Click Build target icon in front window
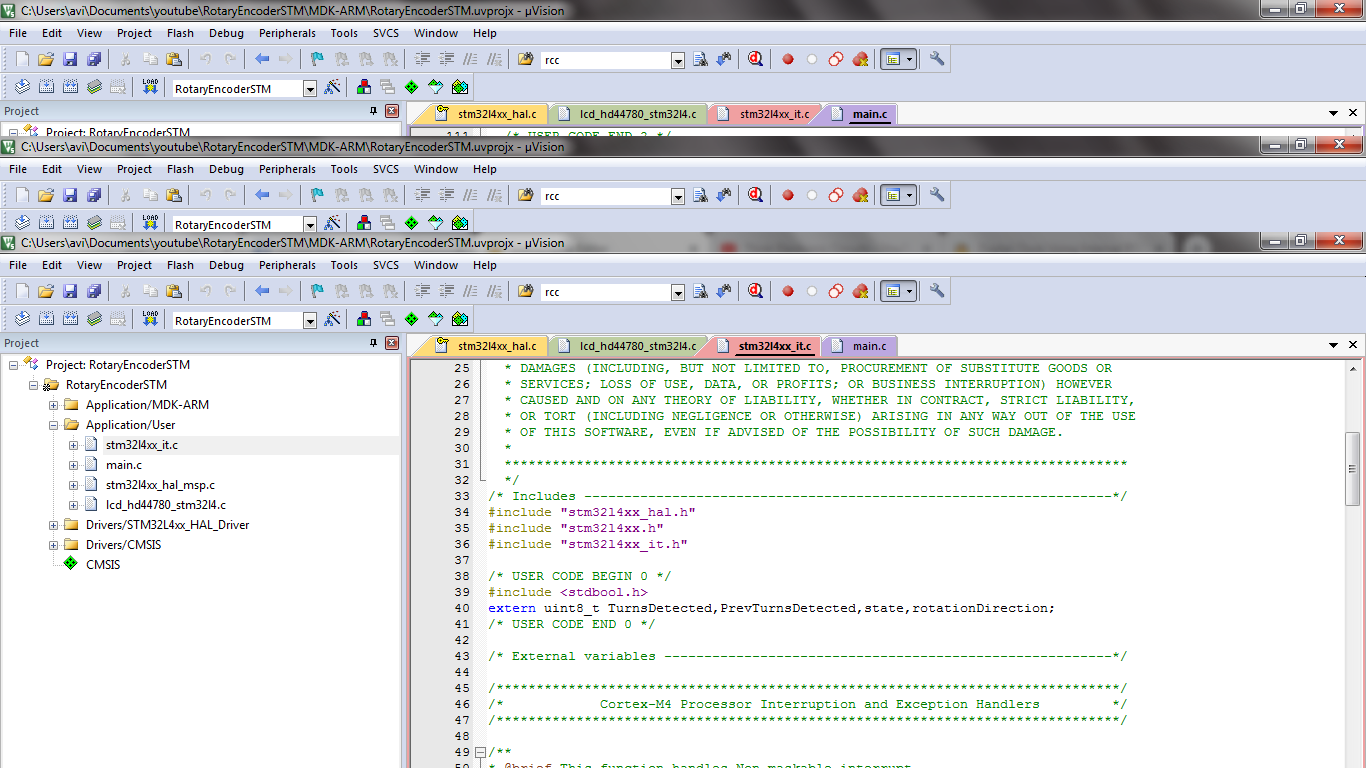 pos(45,320)
